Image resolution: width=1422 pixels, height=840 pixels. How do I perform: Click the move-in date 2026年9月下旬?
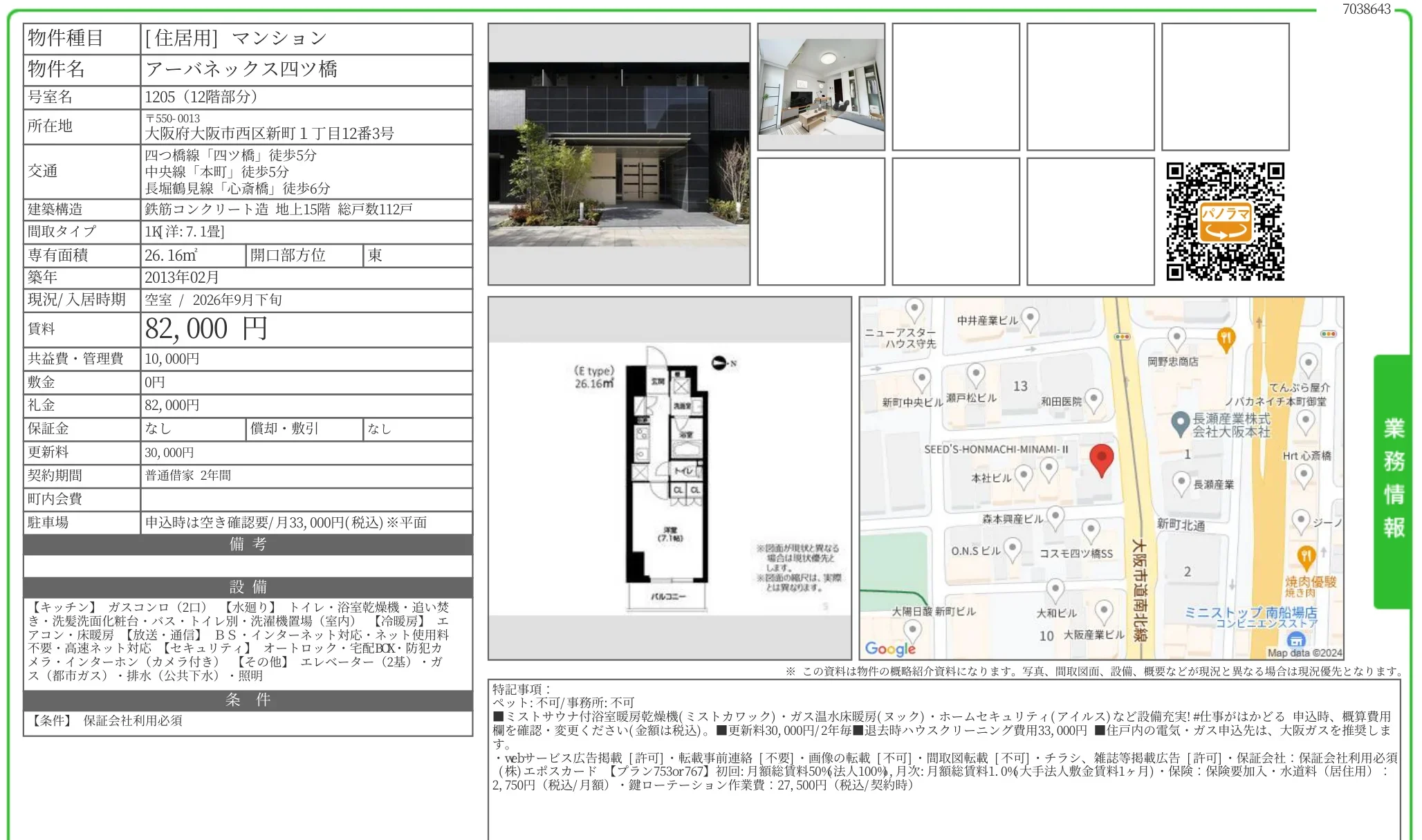pos(237,300)
